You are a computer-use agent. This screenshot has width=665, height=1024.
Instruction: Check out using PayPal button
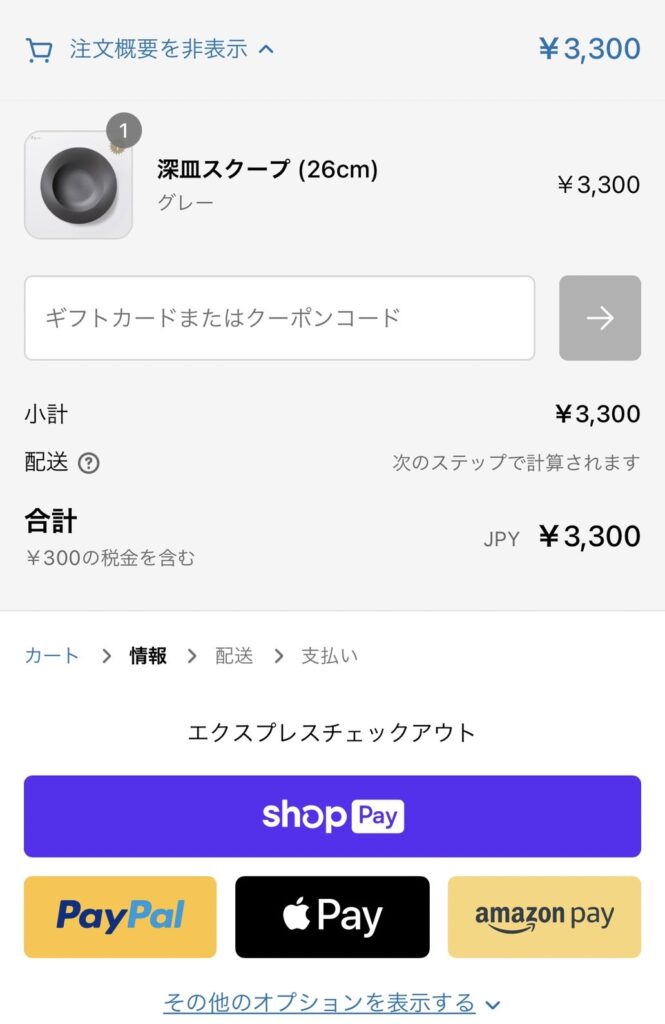click(x=120, y=917)
